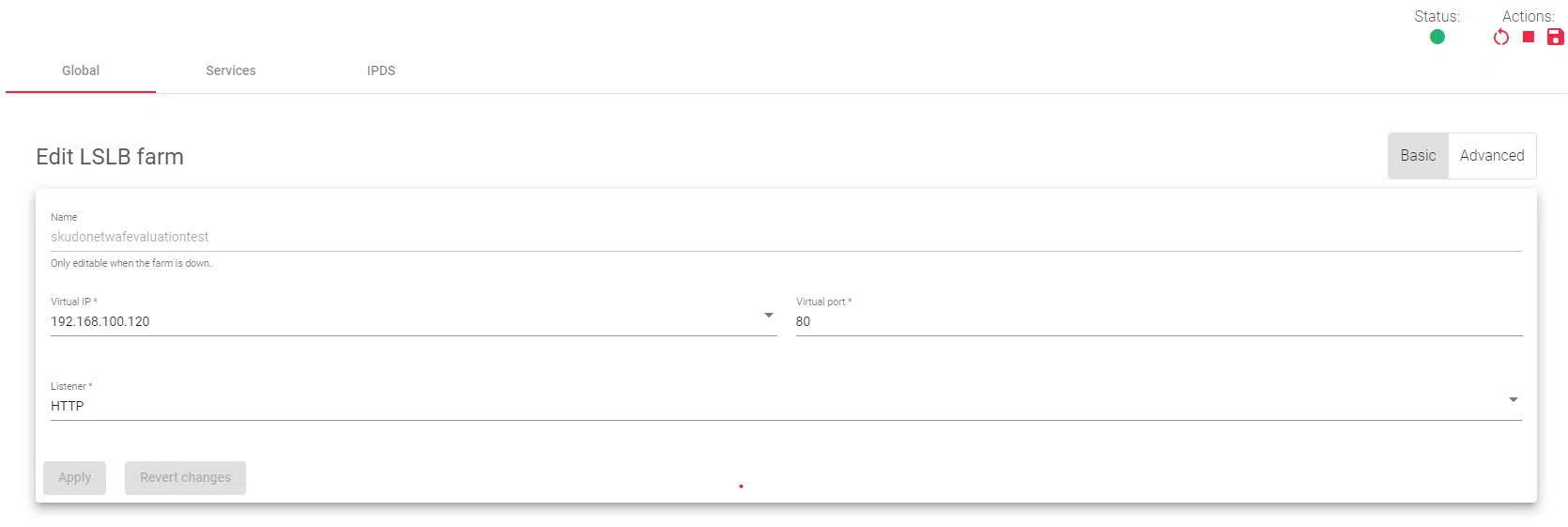Click the Revert changes button

[x=185, y=477]
